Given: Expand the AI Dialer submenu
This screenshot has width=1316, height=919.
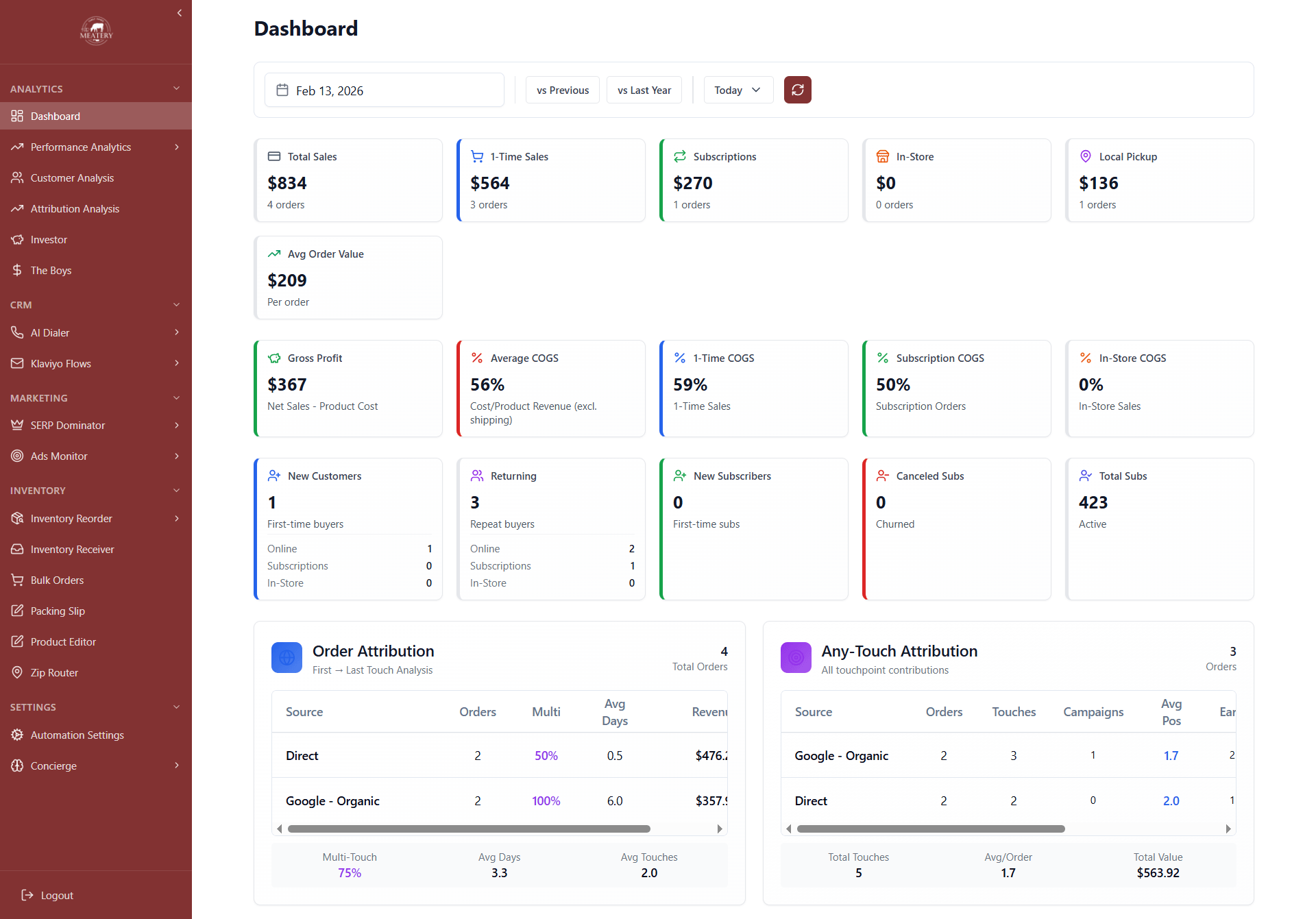Looking at the screenshot, I should (x=51, y=332).
